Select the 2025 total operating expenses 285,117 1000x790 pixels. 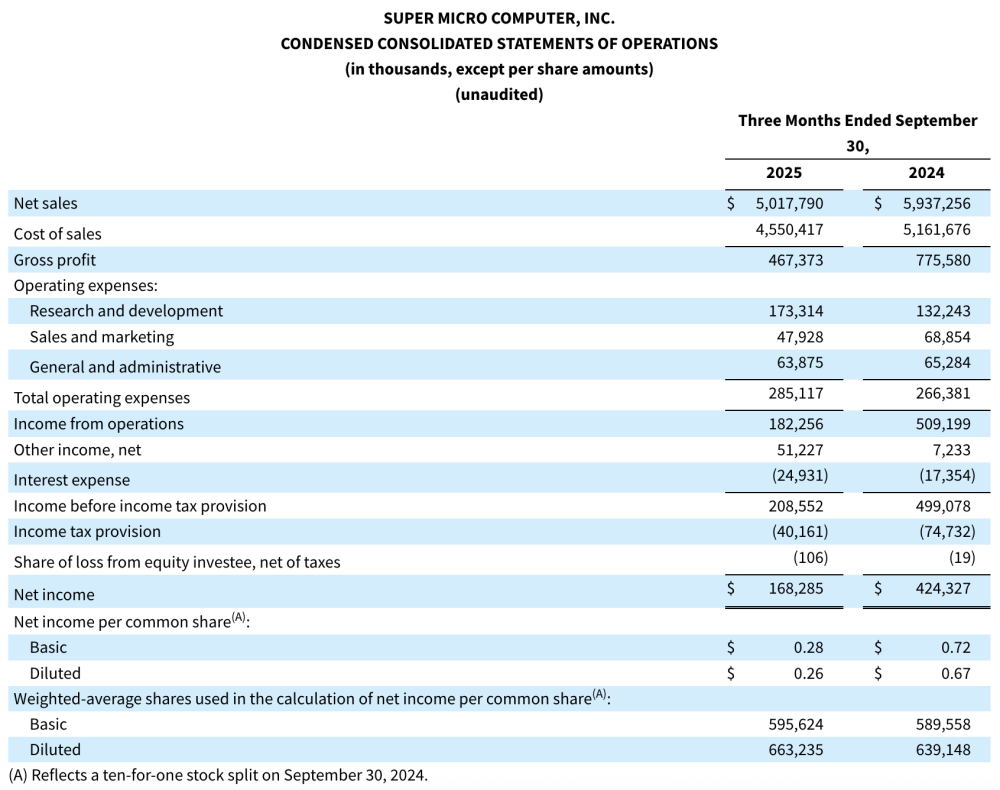coord(796,394)
